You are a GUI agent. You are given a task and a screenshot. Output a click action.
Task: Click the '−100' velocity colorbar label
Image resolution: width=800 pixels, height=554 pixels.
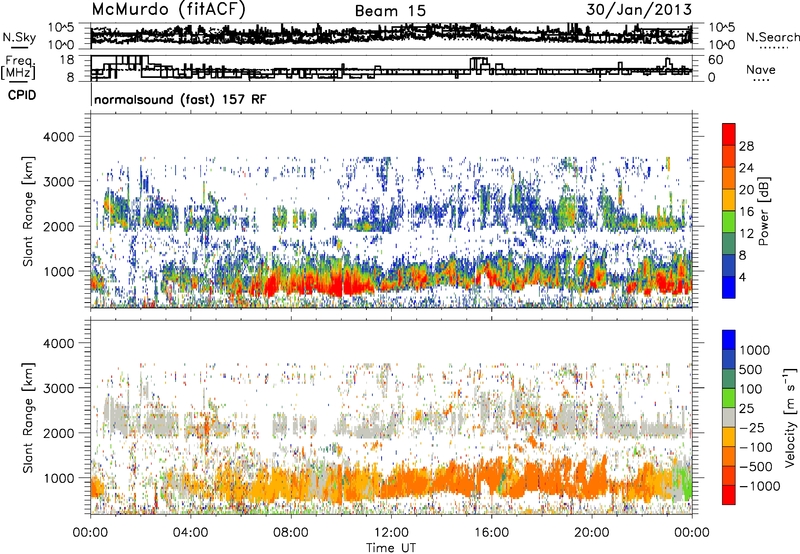point(756,447)
